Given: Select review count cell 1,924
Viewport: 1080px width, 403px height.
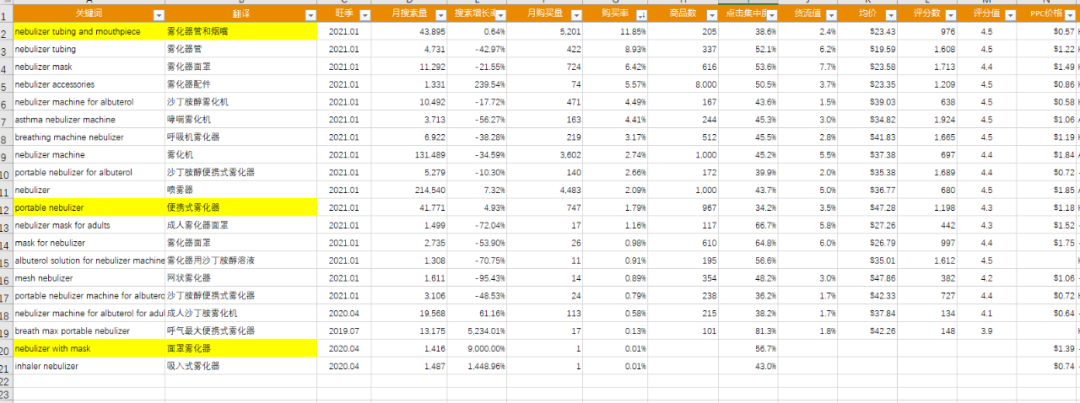Looking at the screenshot, I should click(x=928, y=119).
